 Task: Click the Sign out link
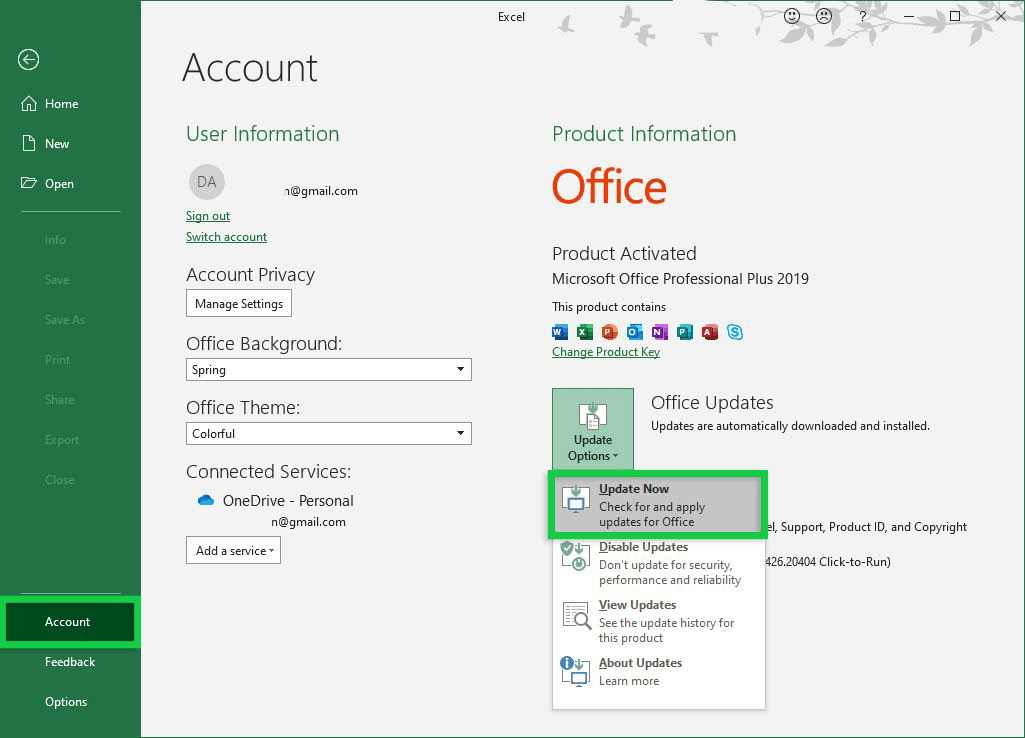tap(207, 215)
